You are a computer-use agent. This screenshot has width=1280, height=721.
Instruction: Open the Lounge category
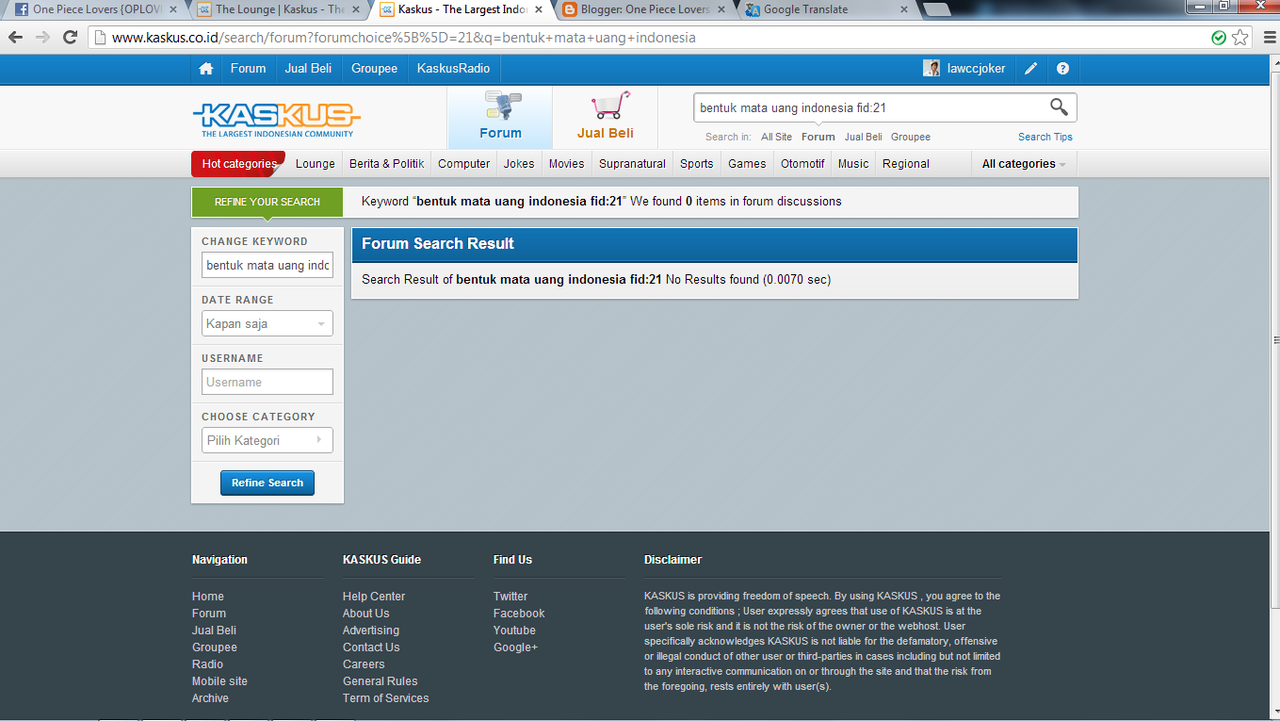point(315,164)
